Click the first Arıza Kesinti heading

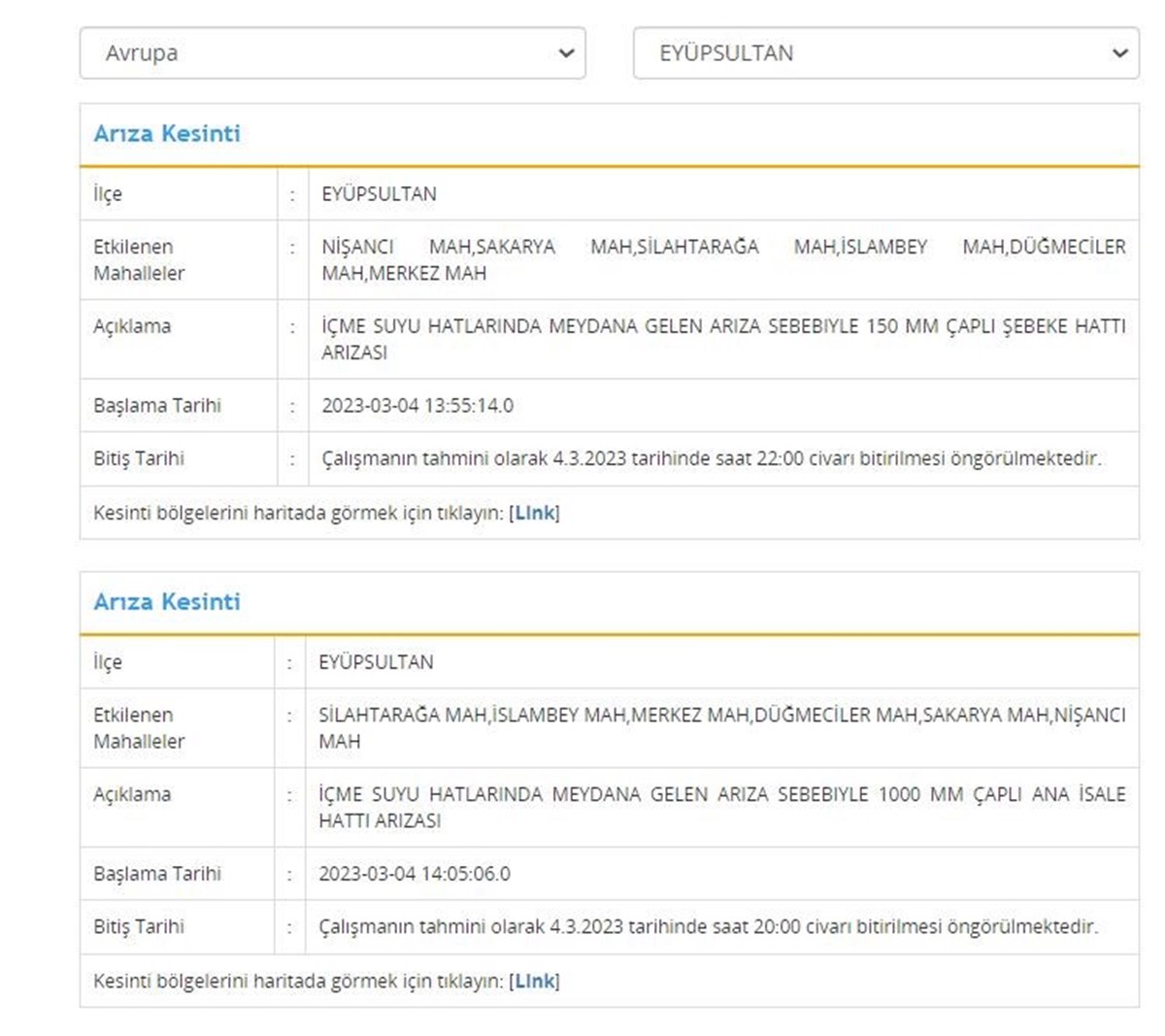click(167, 134)
